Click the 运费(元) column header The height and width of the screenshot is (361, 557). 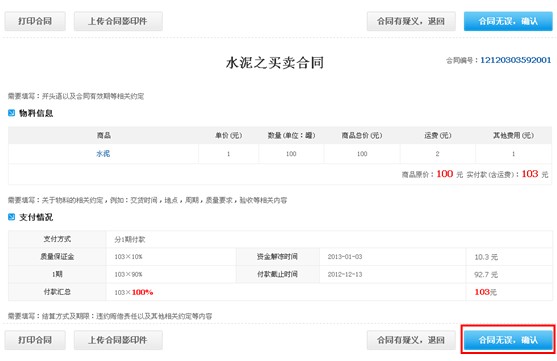[438, 135]
